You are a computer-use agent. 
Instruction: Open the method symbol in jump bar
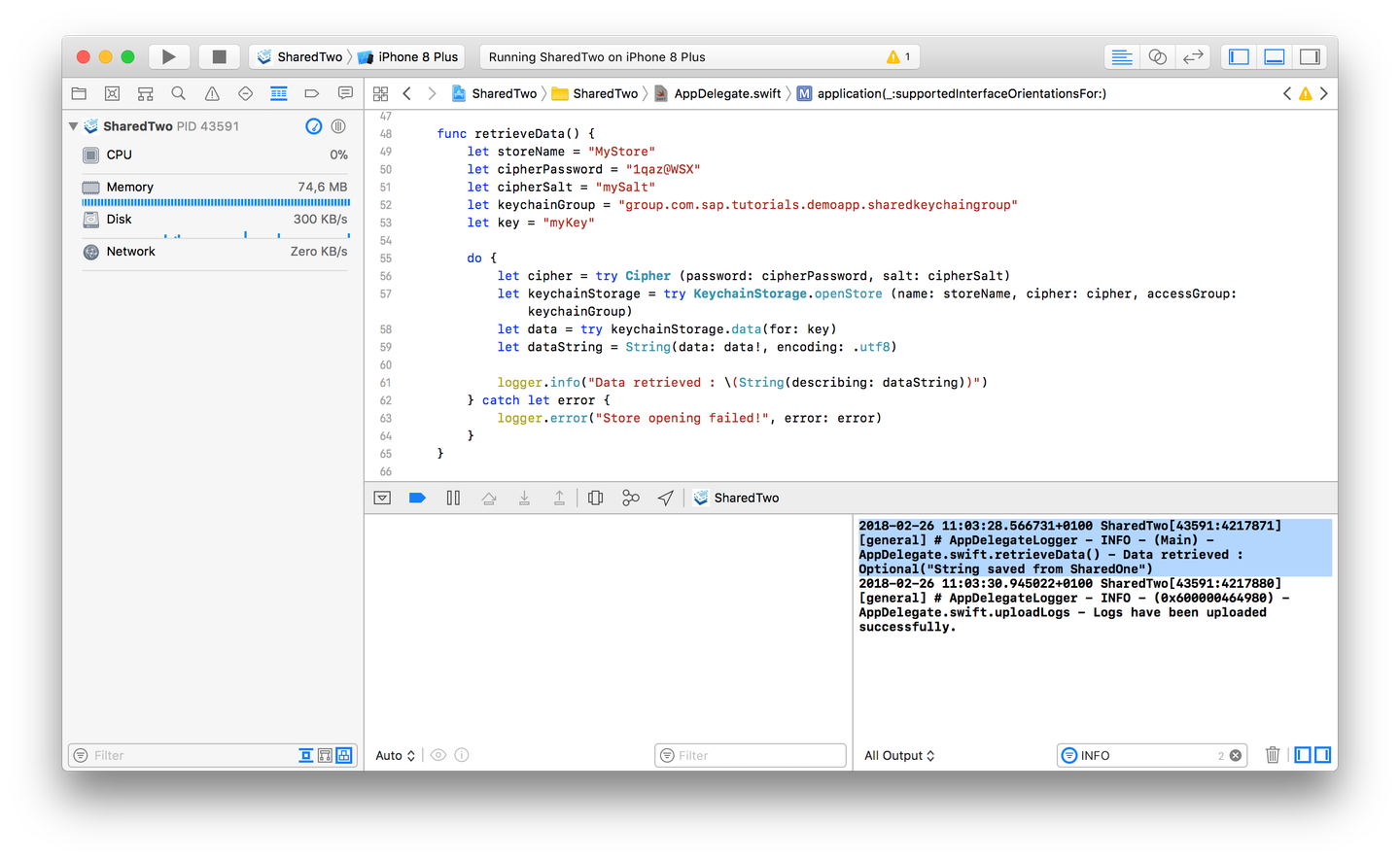pyautogui.click(x=951, y=93)
